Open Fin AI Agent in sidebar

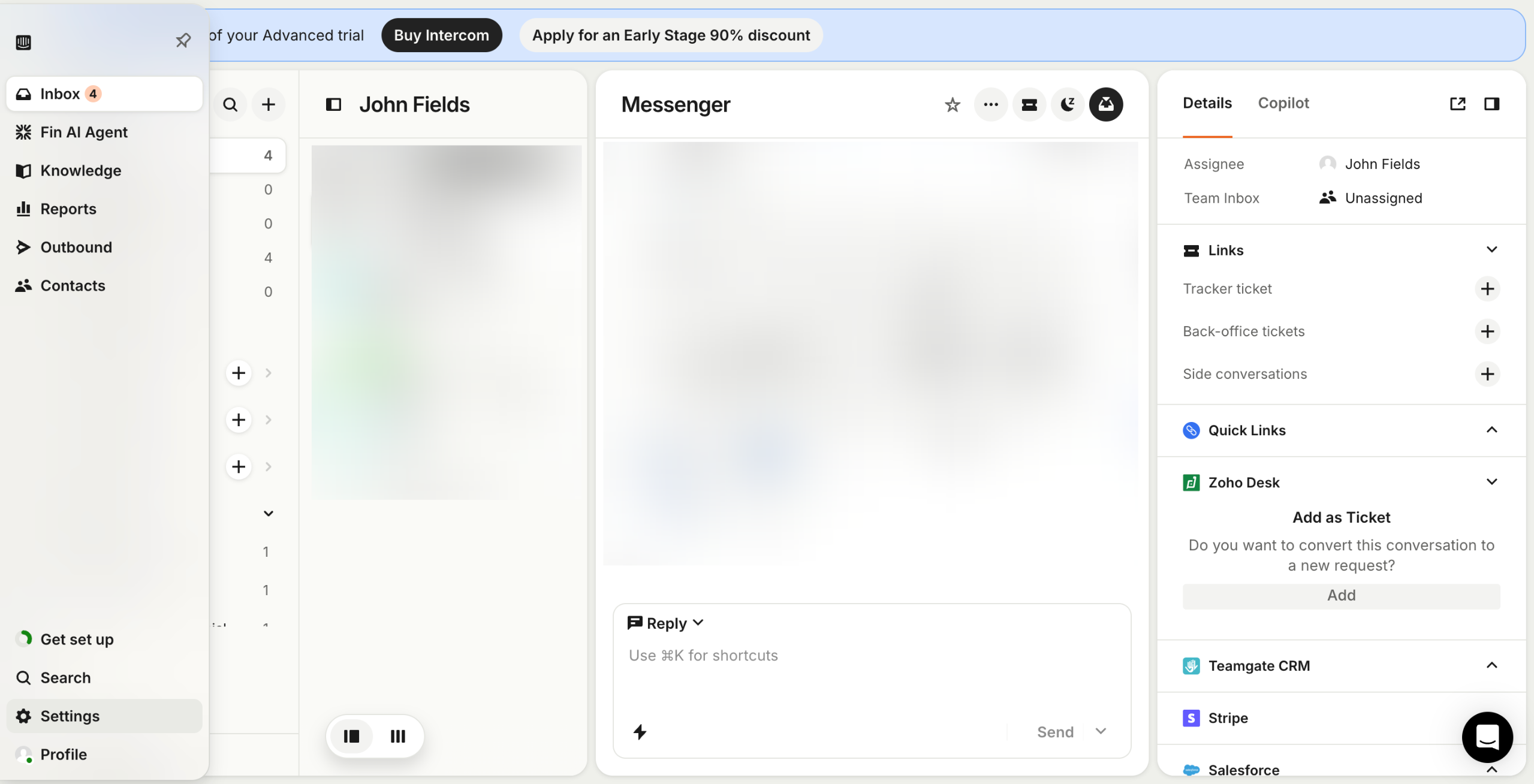[84, 132]
